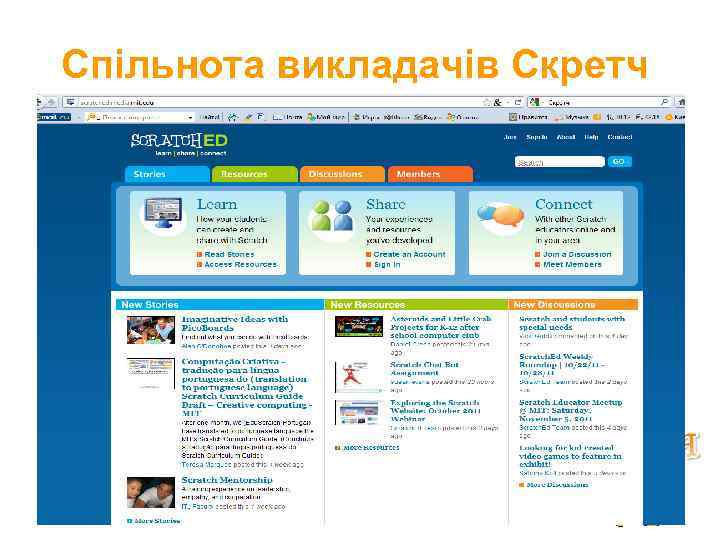Click the Connect heading

click(563, 204)
